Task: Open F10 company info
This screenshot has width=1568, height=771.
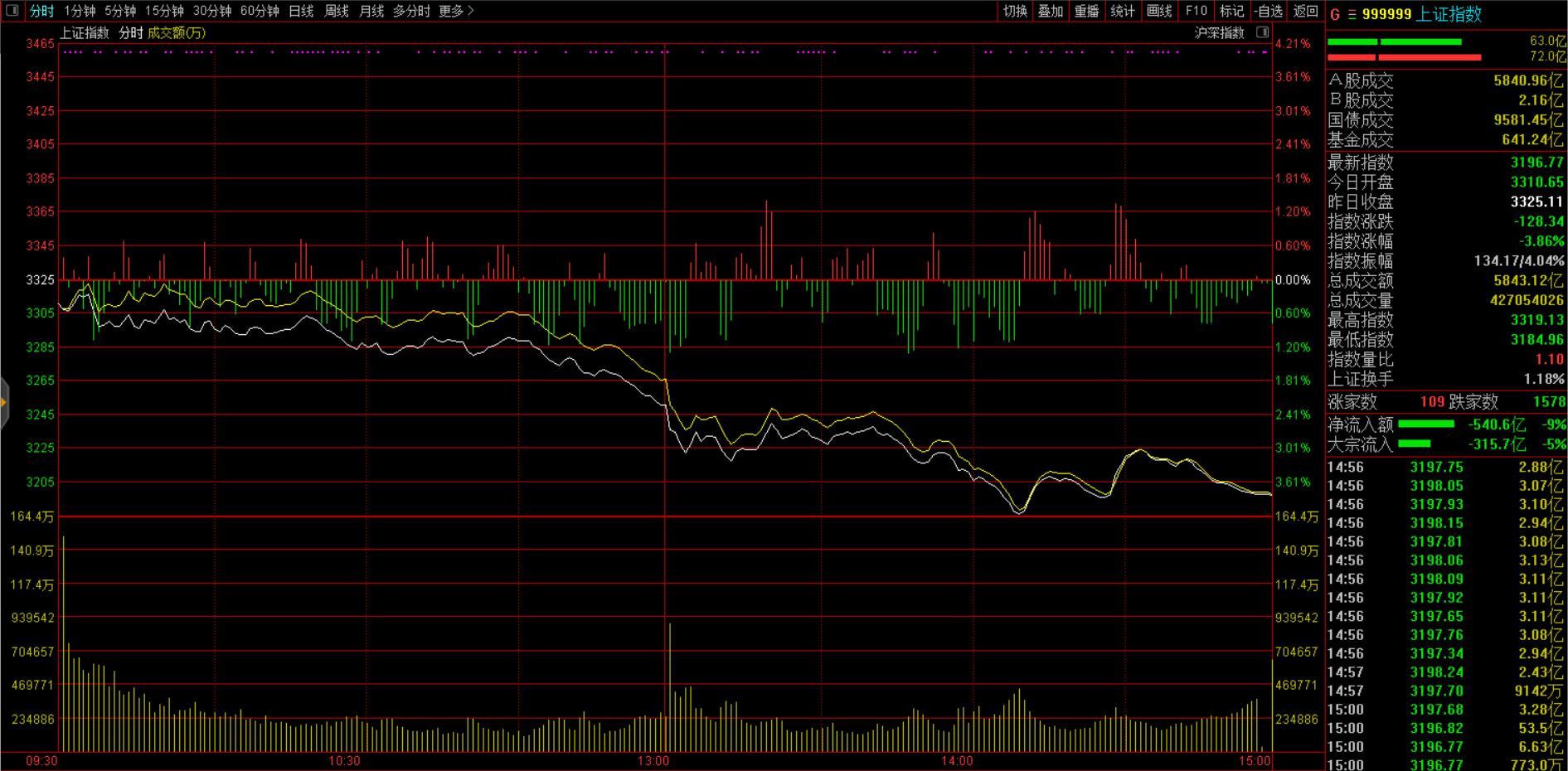Action: (1196, 11)
